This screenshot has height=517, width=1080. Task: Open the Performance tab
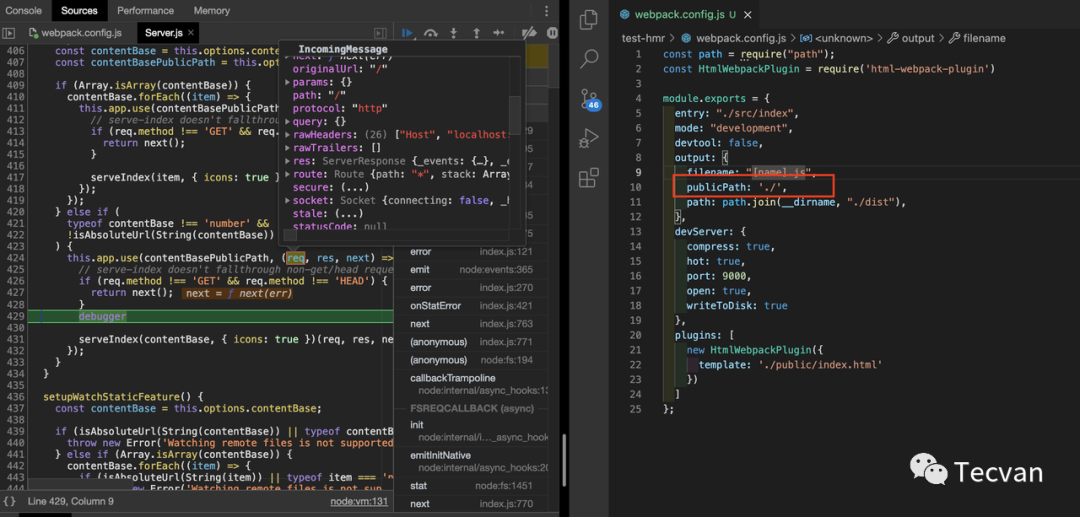pyautogui.click(x=145, y=10)
